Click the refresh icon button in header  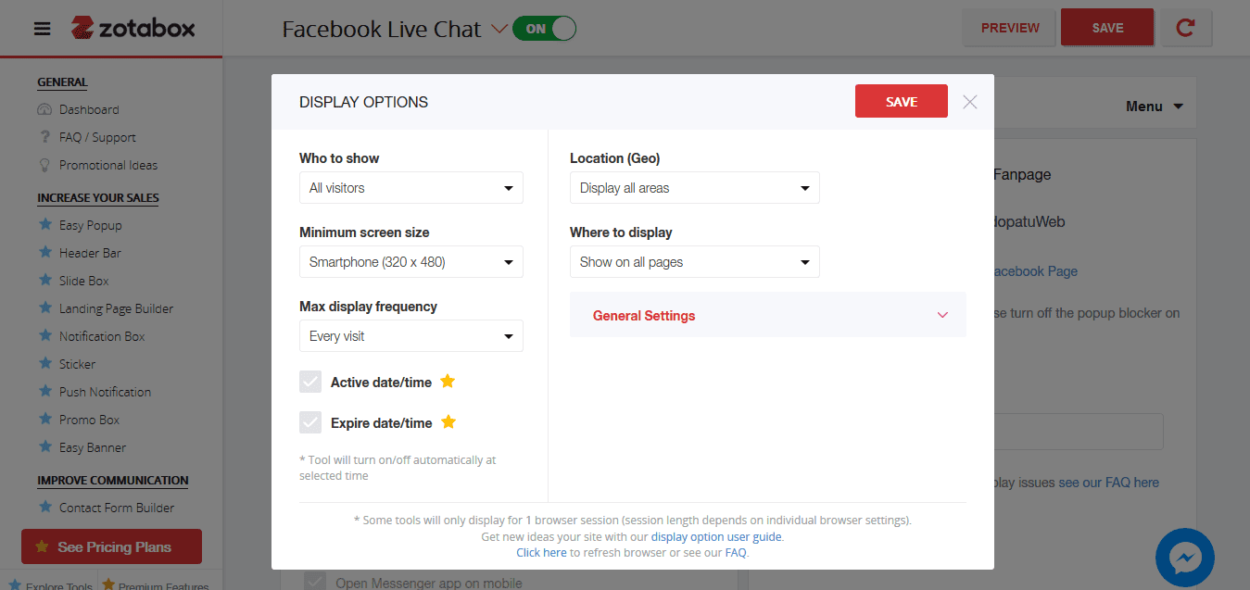(1186, 28)
